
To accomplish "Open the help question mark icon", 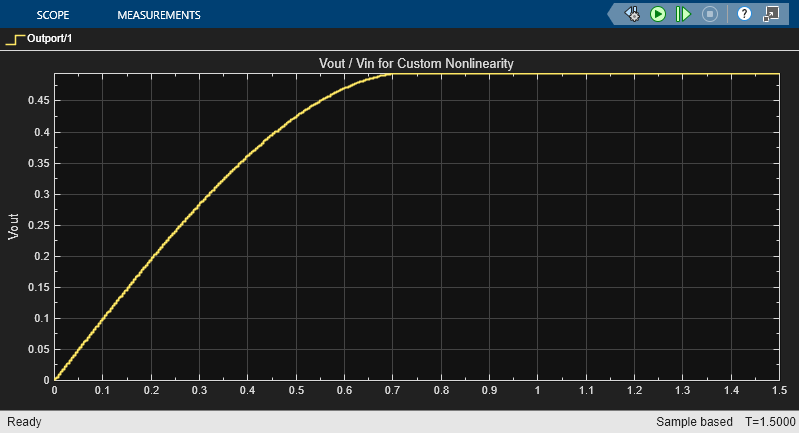I will [744, 14].
